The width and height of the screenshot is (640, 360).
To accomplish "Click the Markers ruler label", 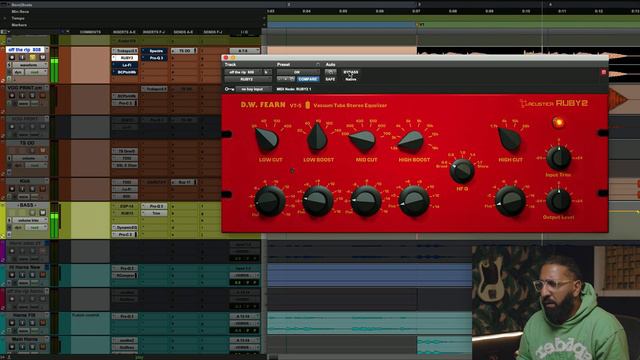I will (19, 25).
